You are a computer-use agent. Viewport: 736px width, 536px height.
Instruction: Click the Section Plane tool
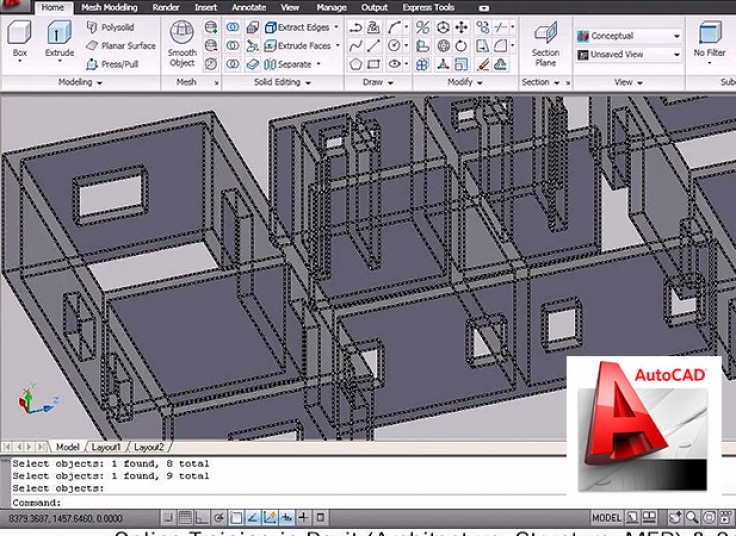(x=545, y=44)
